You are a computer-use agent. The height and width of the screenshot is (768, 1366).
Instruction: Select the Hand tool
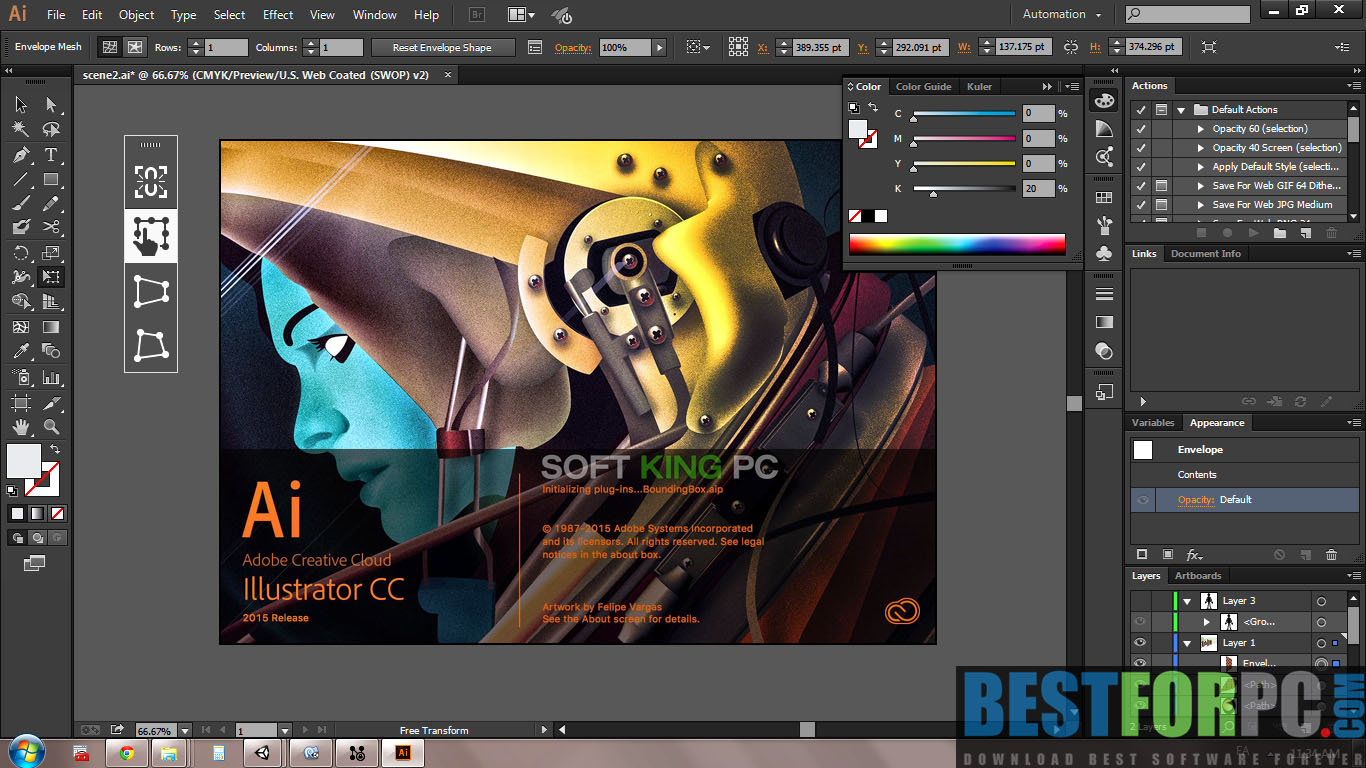tap(20, 428)
